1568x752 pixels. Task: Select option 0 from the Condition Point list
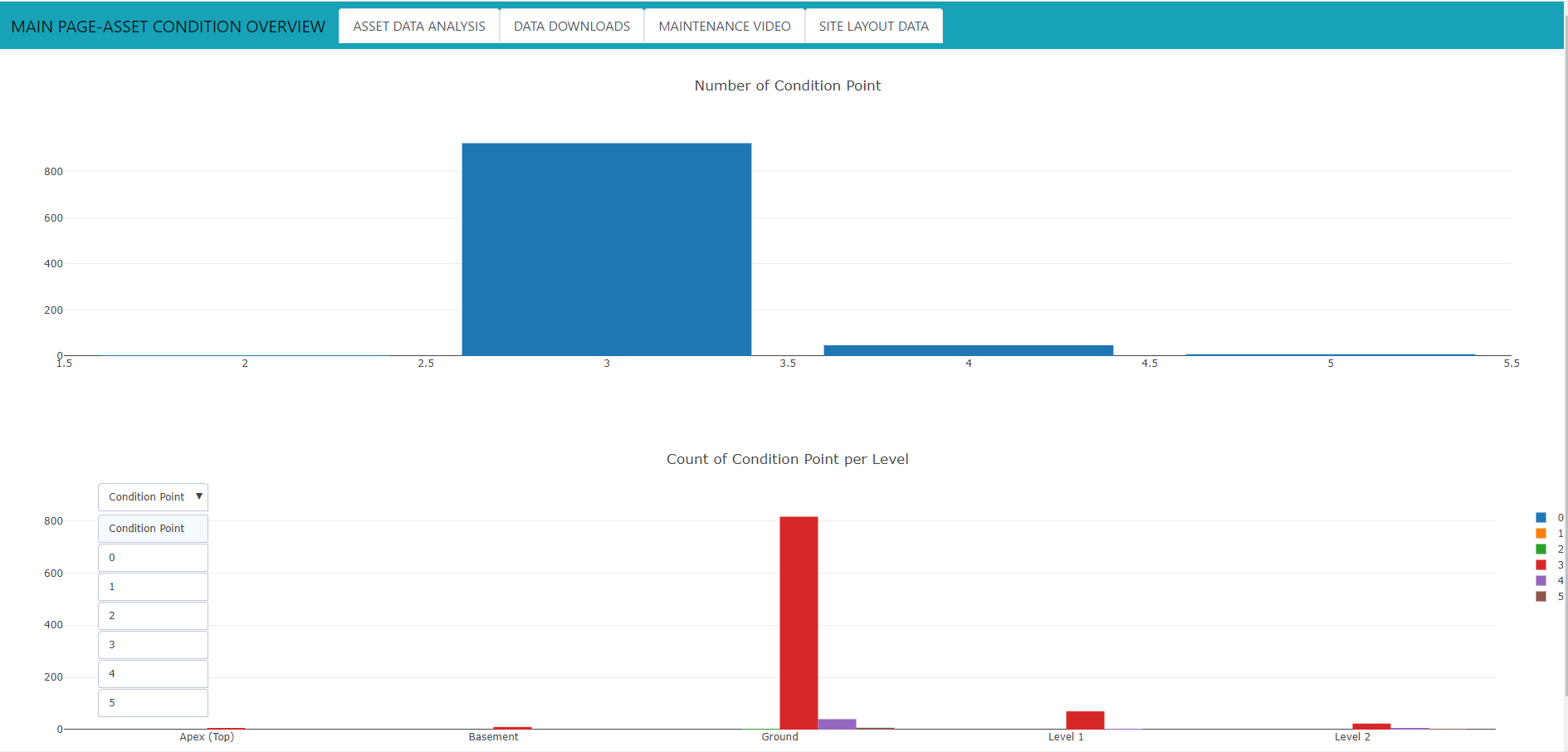click(x=153, y=557)
